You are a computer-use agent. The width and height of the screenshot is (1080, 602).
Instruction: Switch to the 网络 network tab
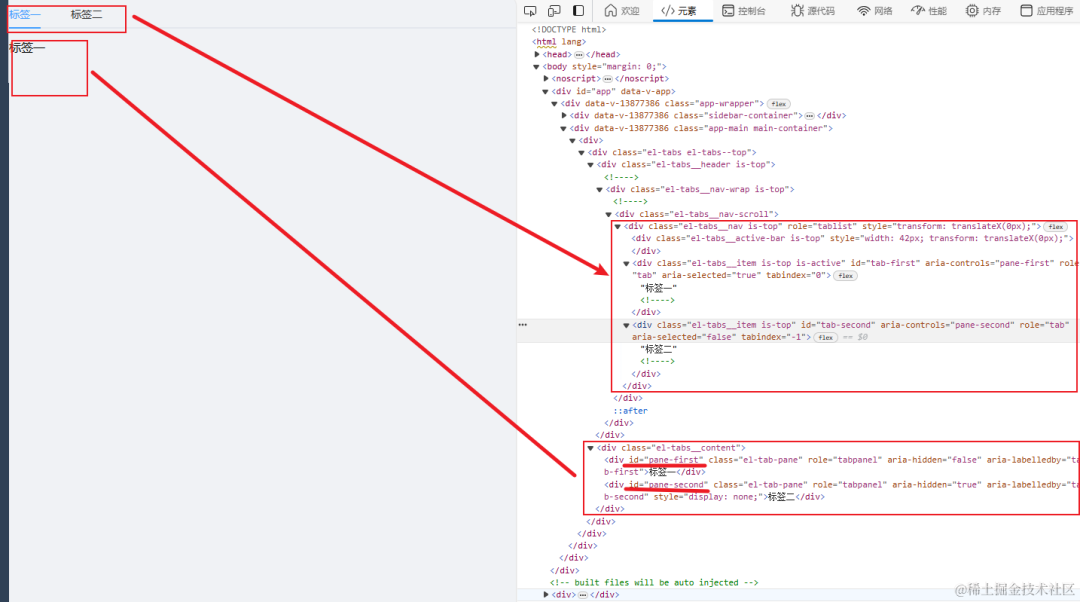point(875,10)
